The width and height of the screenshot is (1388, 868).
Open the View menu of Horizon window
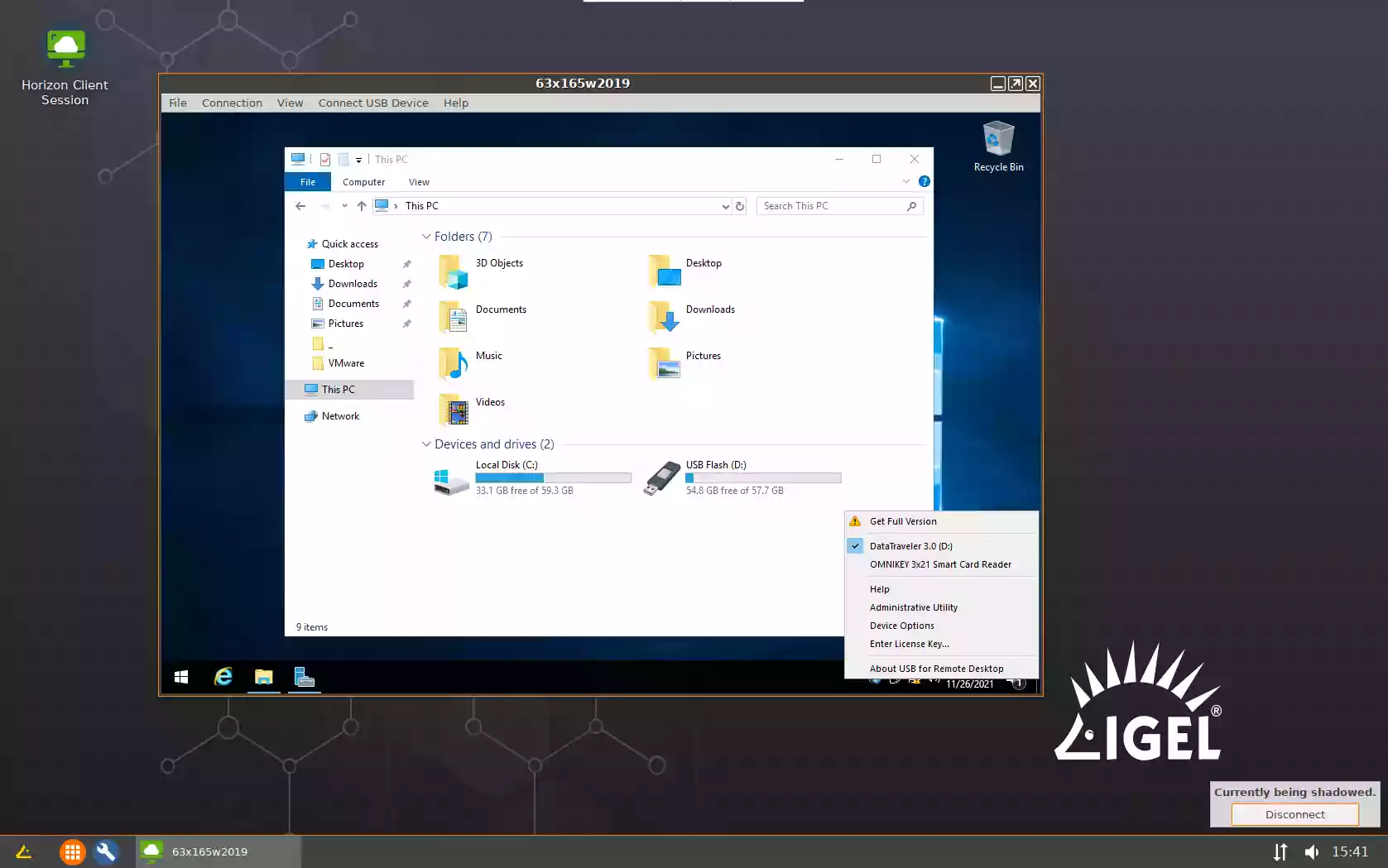290,103
